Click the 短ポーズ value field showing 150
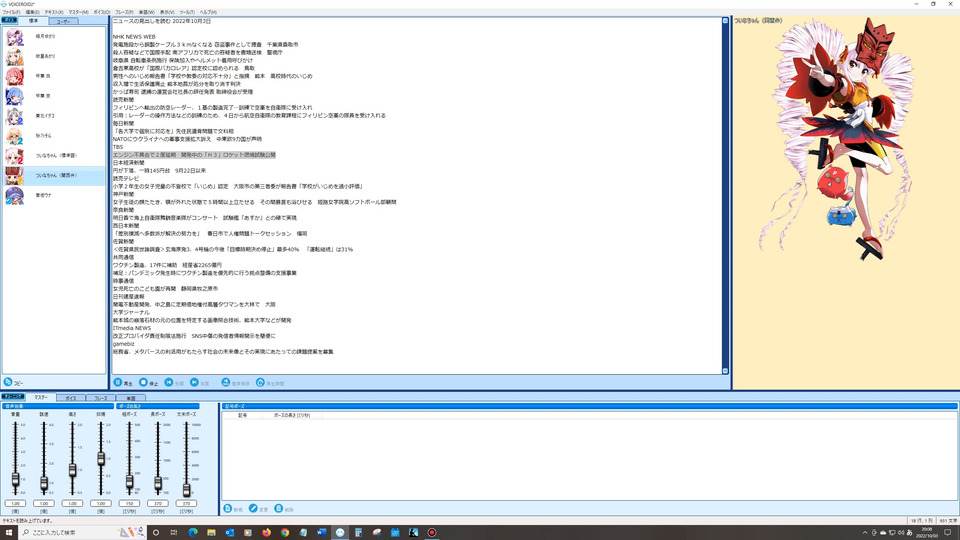The image size is (960, 540). click(129, 503)
